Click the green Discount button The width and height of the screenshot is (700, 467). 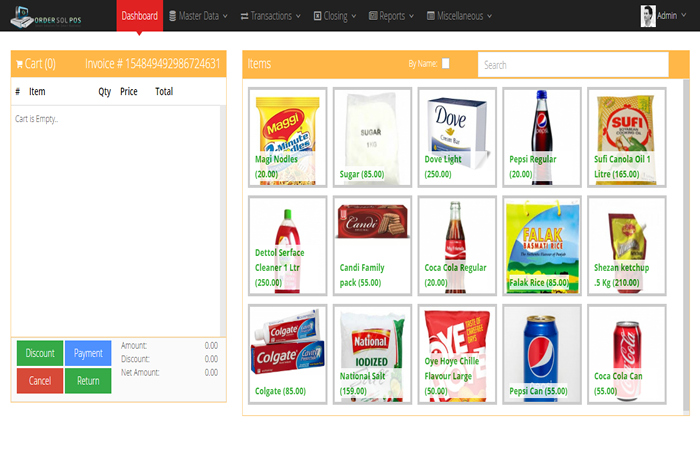40,353
